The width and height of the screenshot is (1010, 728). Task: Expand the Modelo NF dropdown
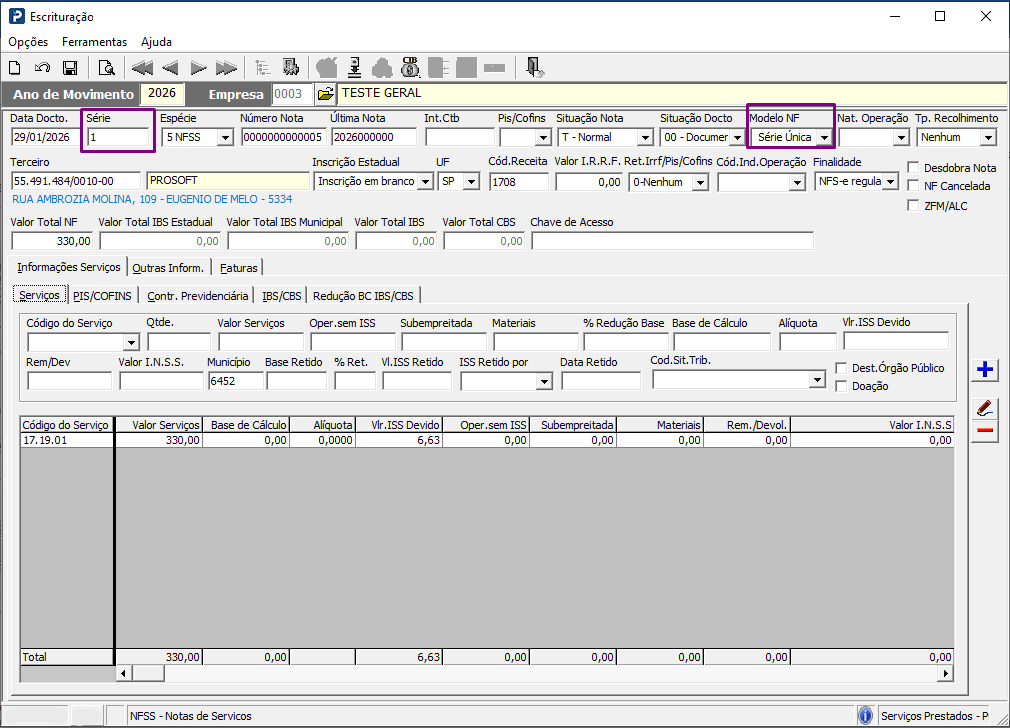click(824, 137)
